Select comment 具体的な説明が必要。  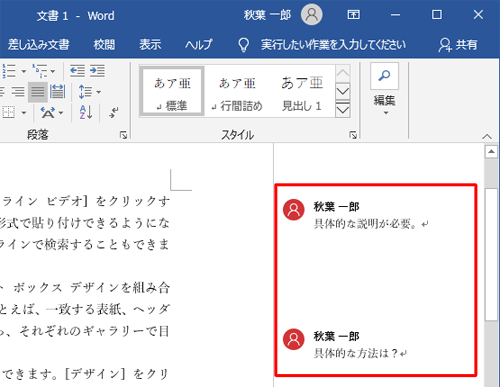(371, 224)
